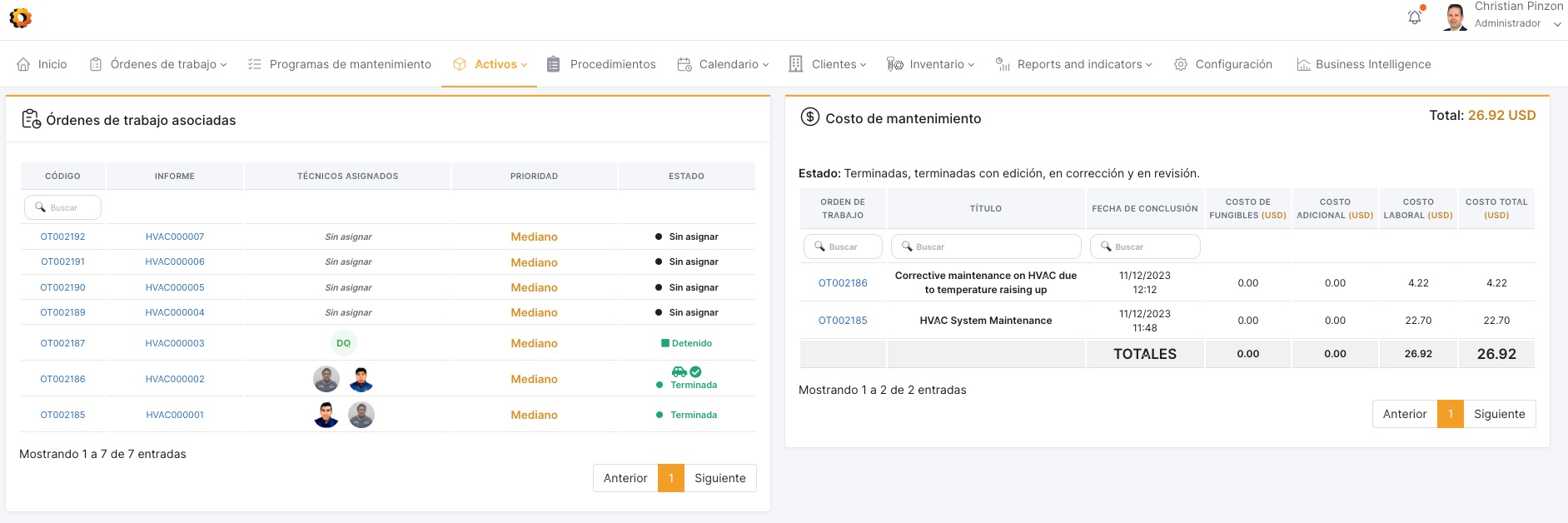Image resolution: width=1568 pixels, height=523 pixels.
Task: Click the associated work orders clipboard icon
Action: [31, 119]
